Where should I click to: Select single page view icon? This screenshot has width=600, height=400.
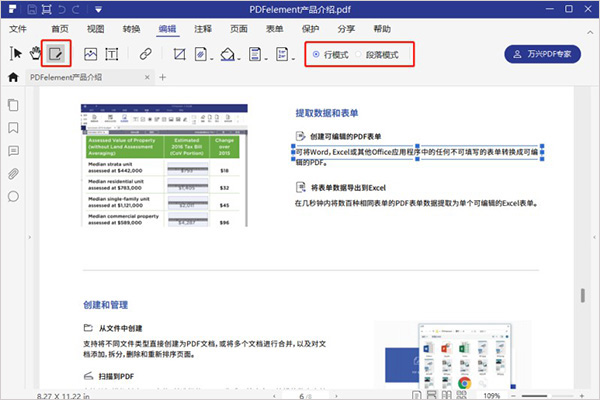click(416, 395)
